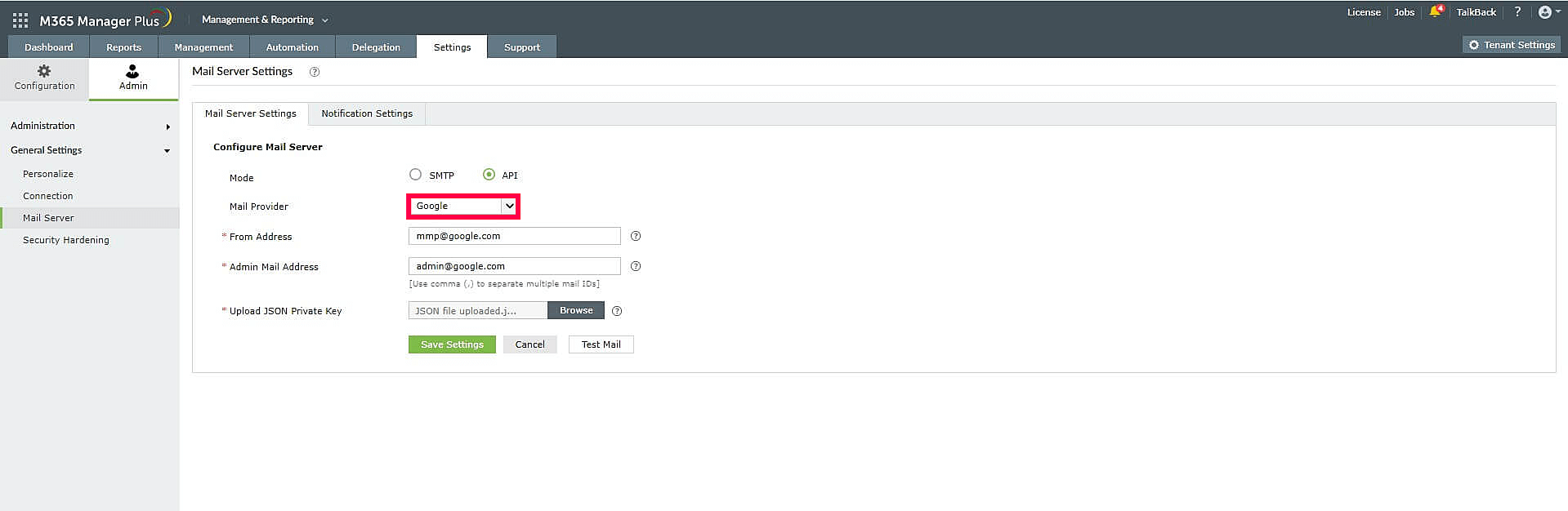The height and width of the screenshot is (511, 1568).
Task: Click the Admin Mail Address input field
Action: click(x=514, y=266)
